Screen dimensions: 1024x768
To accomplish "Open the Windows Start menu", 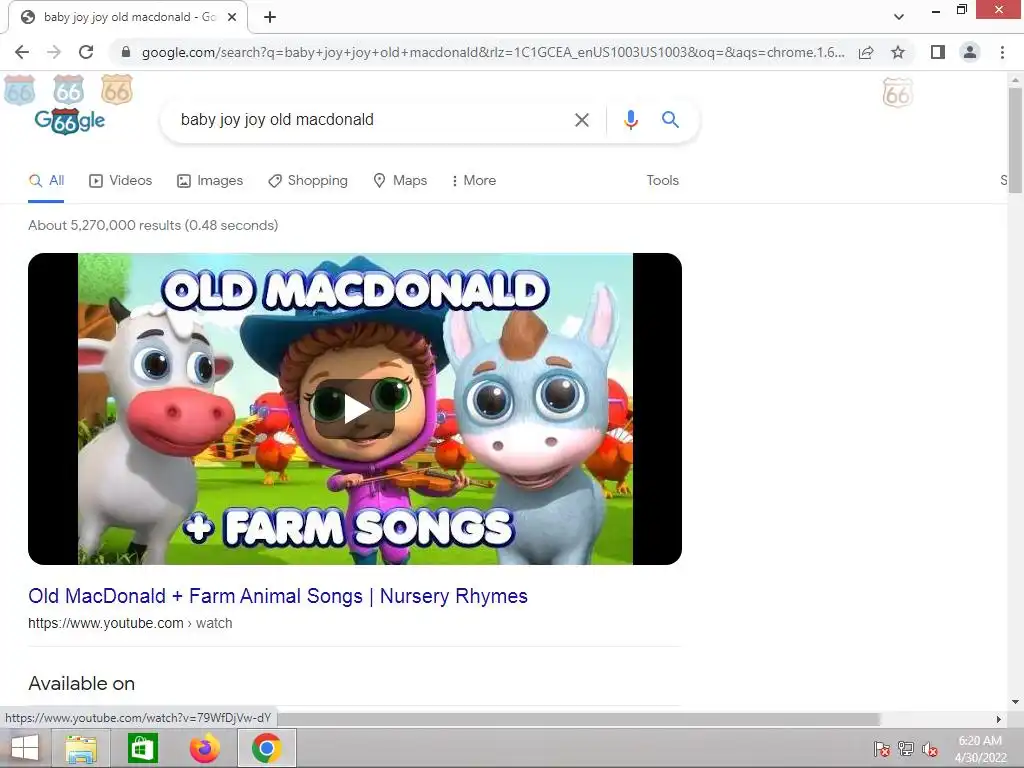I will [x=24, y=748].
